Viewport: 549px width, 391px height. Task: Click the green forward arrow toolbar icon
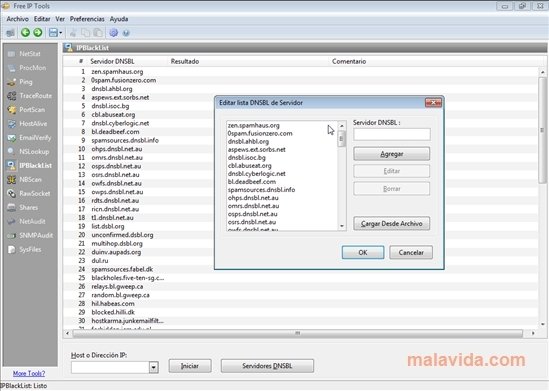coord(37,33)
